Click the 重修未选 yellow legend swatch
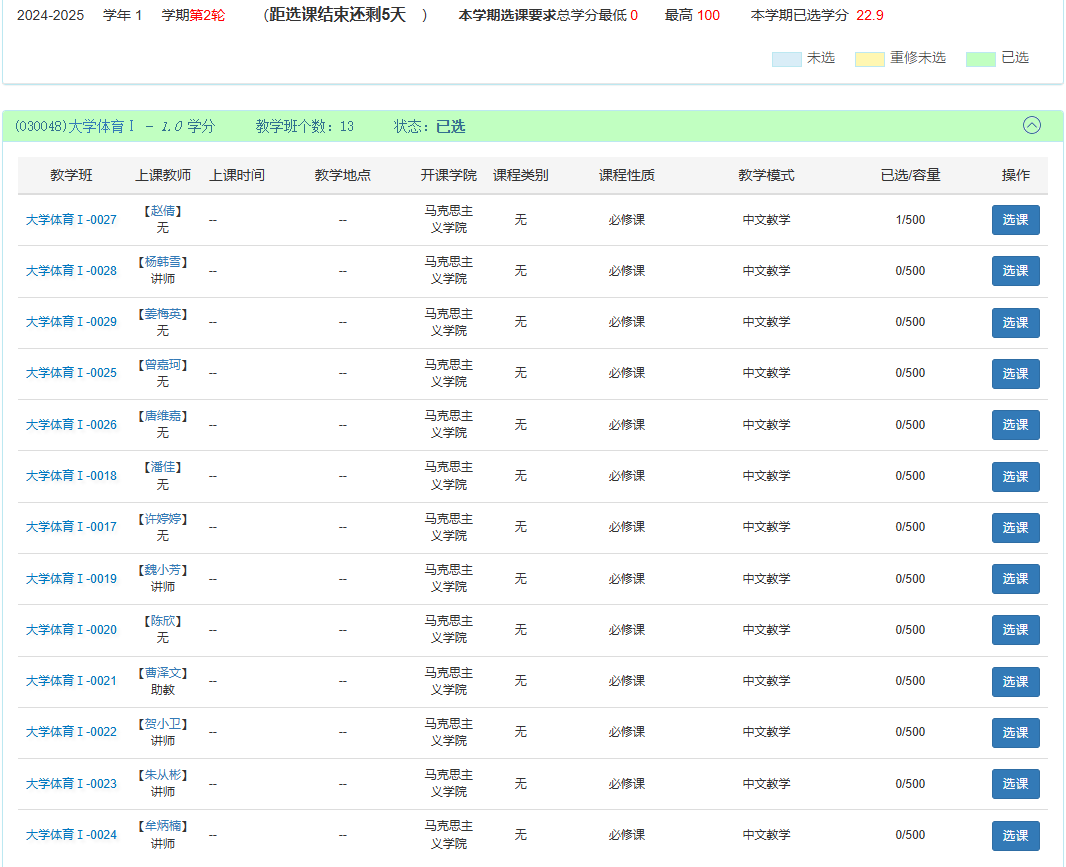 (870, 58)
